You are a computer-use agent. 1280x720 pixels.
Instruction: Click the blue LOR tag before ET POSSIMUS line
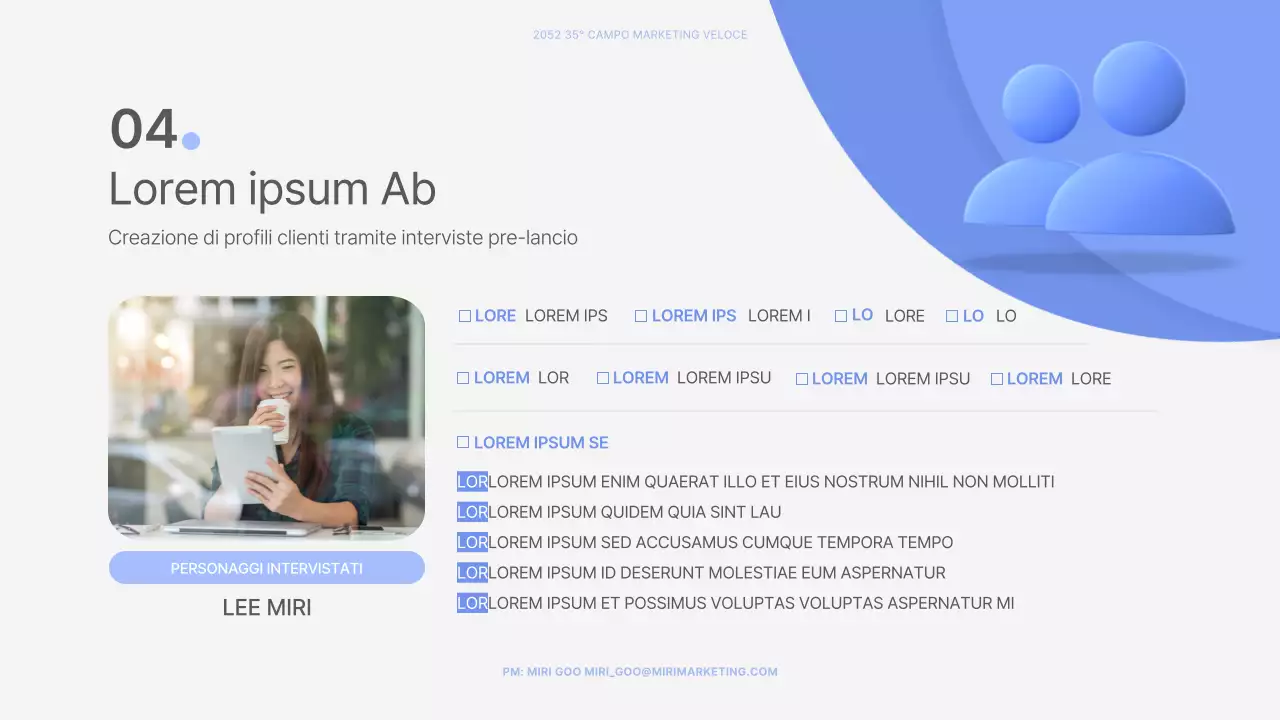coord(472,603)
